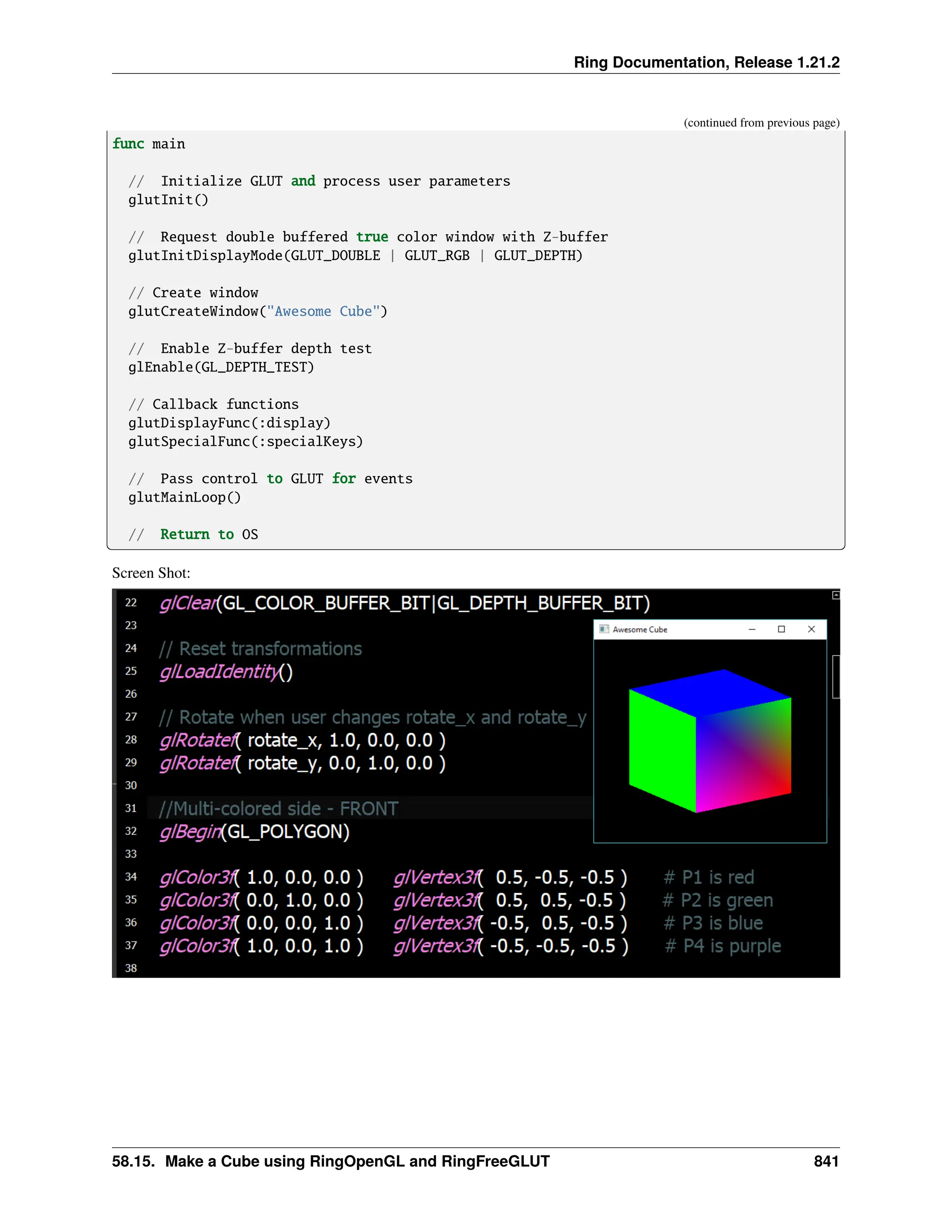Screen dimensions: 952x1232
Task: Click glutMainLoop() in the code listing
Action: tap(185, 497)
